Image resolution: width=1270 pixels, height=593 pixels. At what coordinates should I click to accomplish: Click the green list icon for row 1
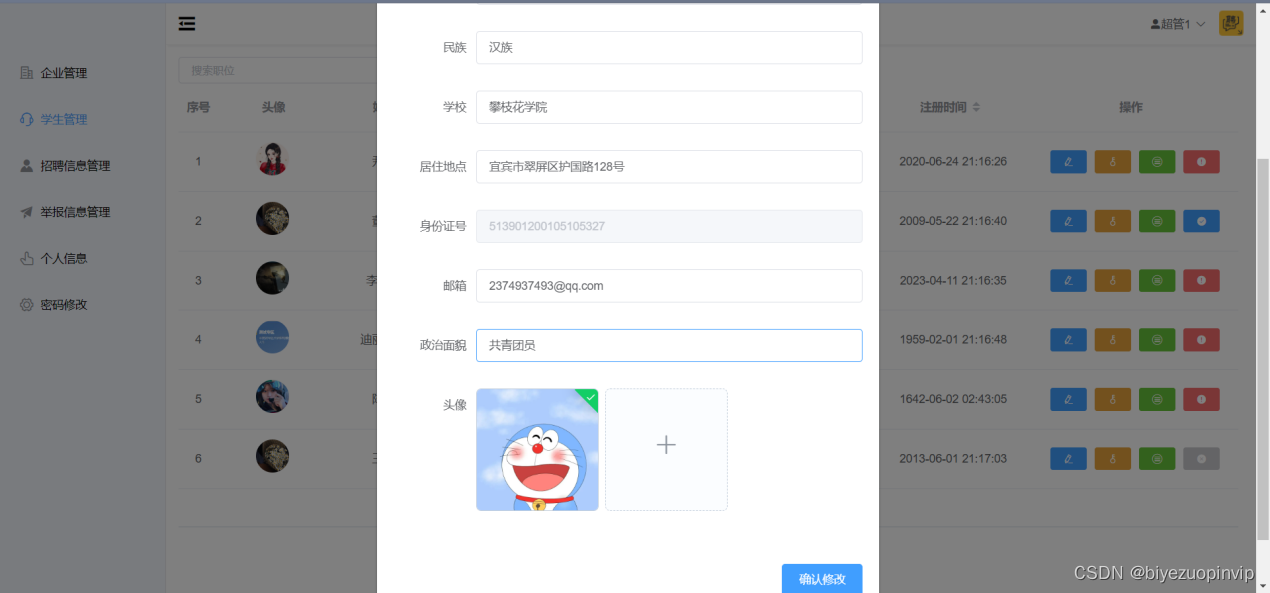1157,161
